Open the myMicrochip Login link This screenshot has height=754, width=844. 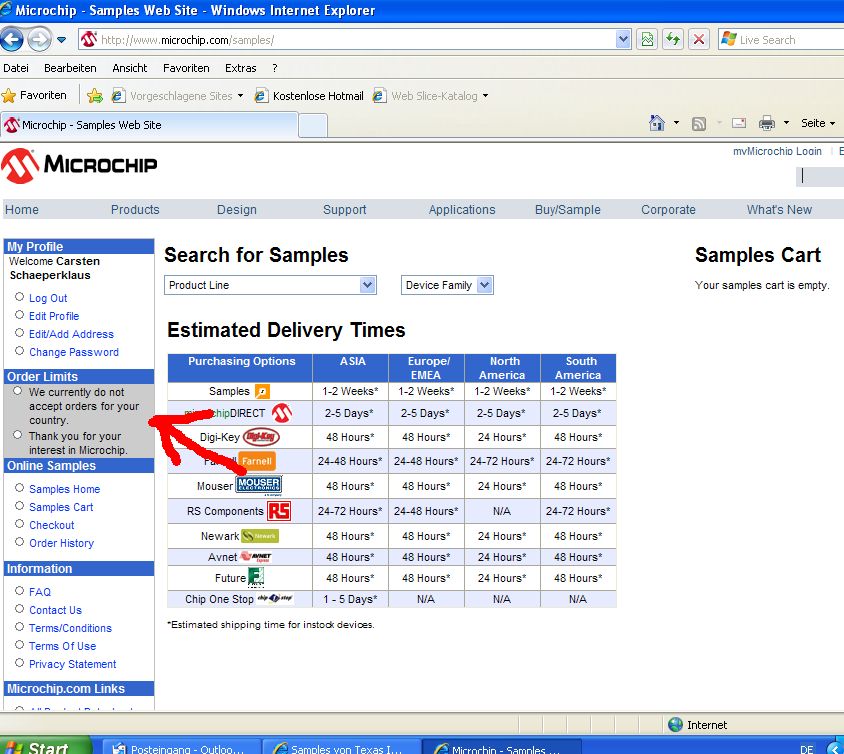pos(777,151)
